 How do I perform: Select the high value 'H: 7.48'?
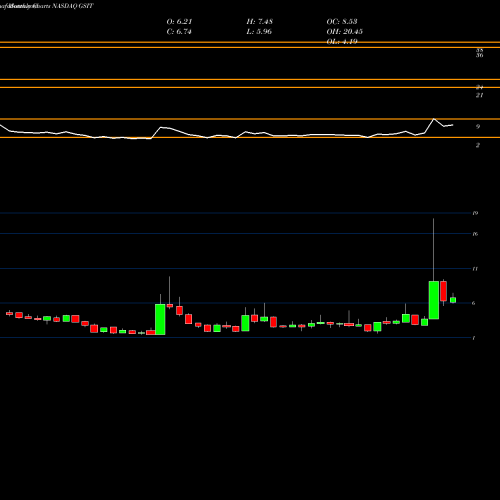coord(260,22)
